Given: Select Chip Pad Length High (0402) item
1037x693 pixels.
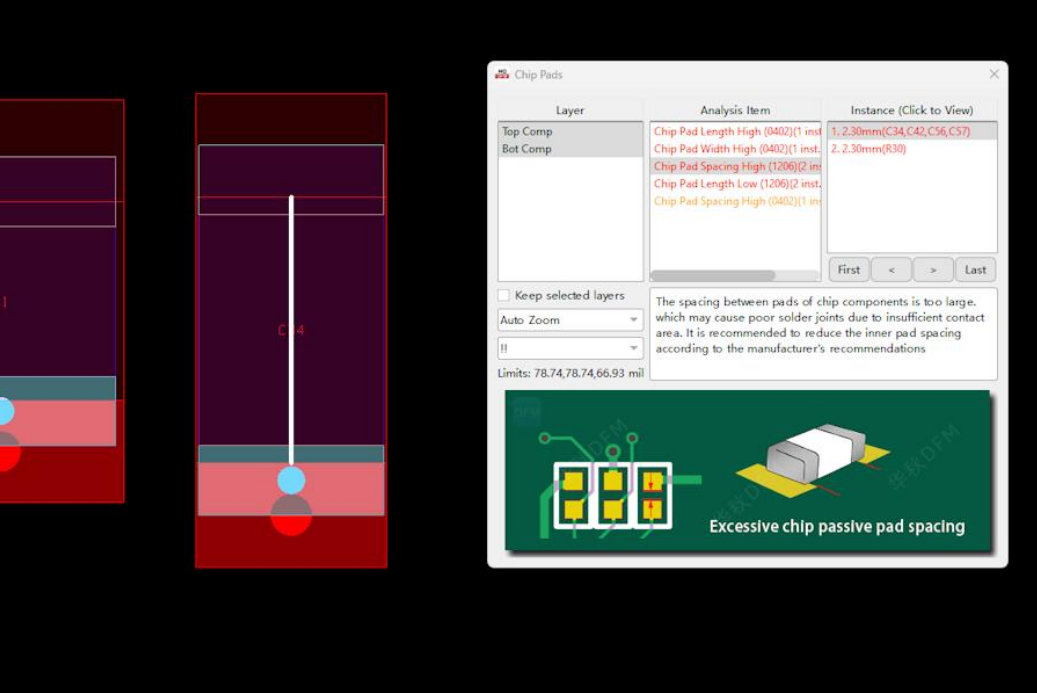Looking at the screenshot, I should click(x=736, y=131).
